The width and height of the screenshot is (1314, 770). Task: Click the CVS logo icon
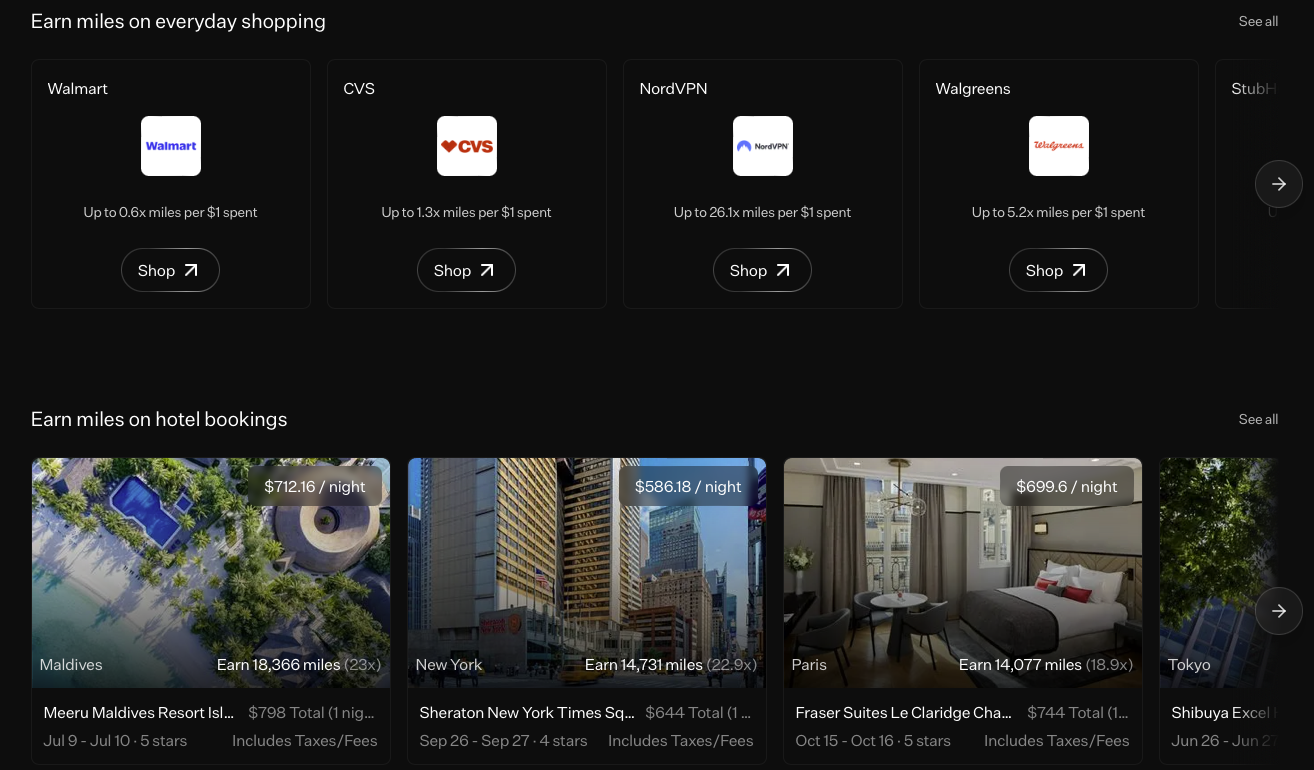(x=467, y=146)
